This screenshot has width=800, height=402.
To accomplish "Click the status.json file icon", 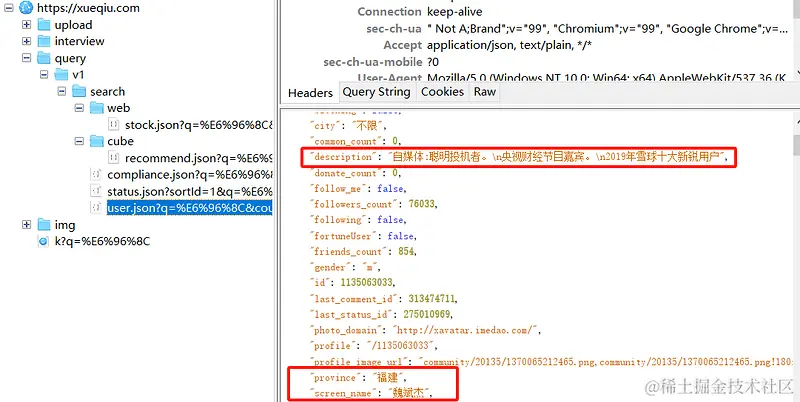I will pyautogui.click(x=96, y=191).
